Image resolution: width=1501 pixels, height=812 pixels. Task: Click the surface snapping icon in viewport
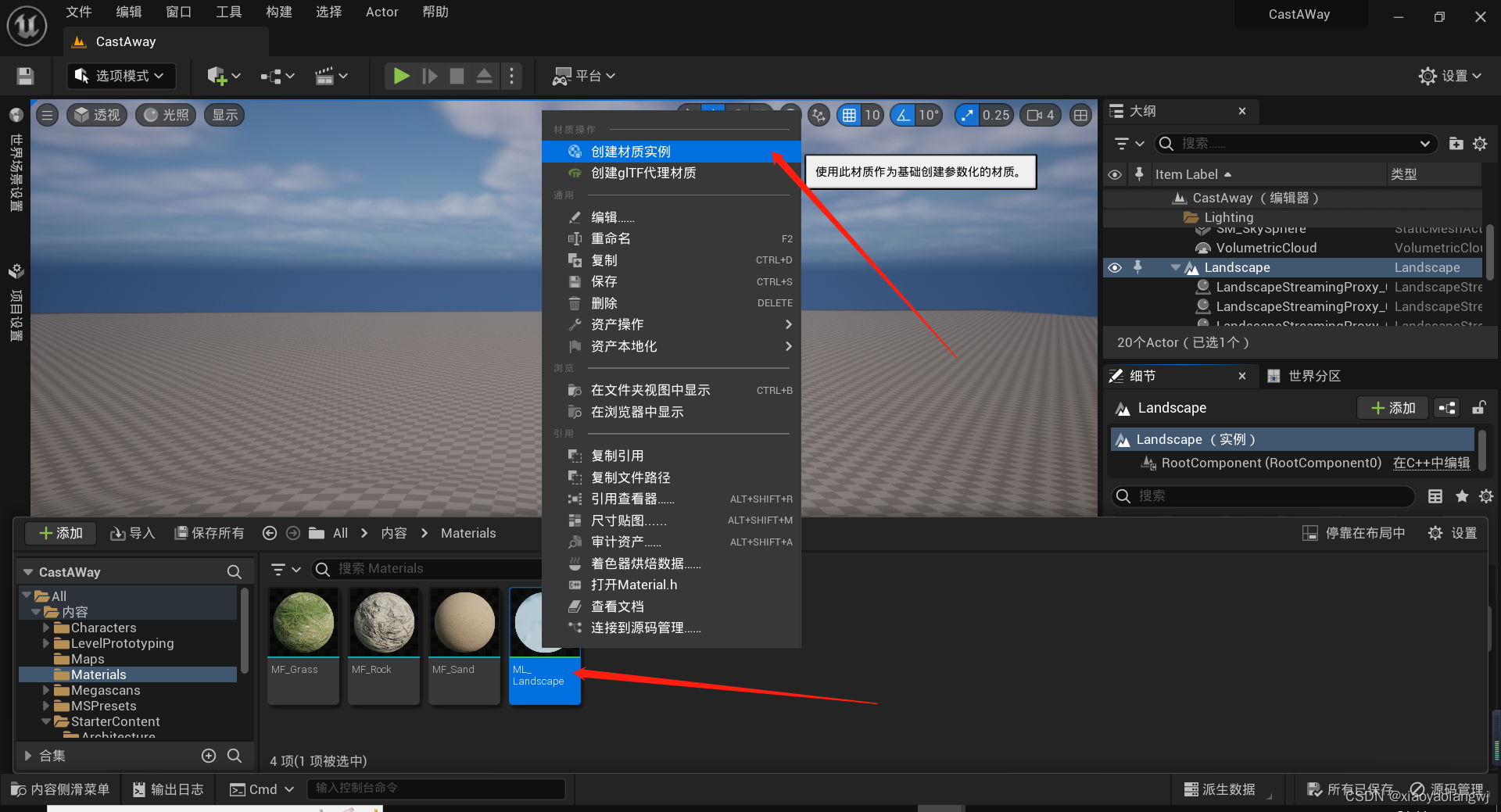(x=819, y=115)
